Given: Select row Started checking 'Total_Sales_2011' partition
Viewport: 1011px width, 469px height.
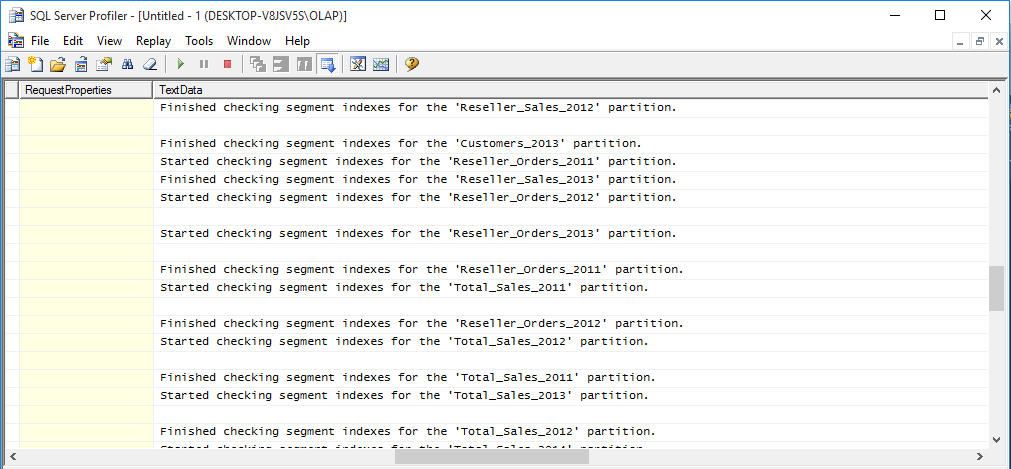Looking at the screenshot, I should click(x=496, y=288).
